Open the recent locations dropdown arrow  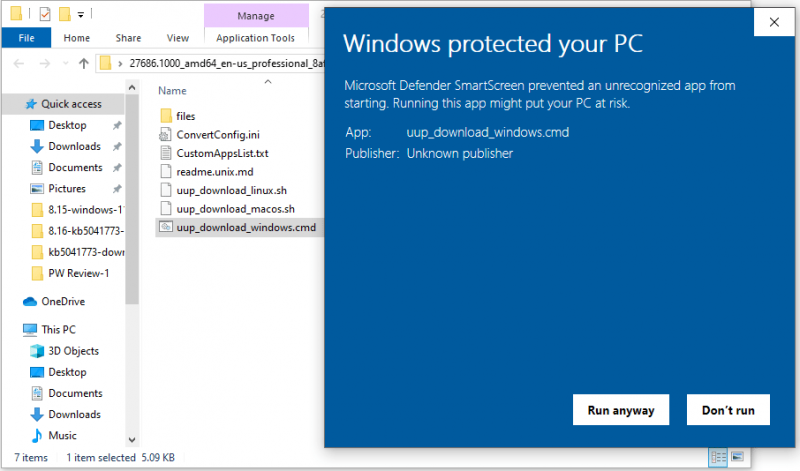tap(65, 64)
